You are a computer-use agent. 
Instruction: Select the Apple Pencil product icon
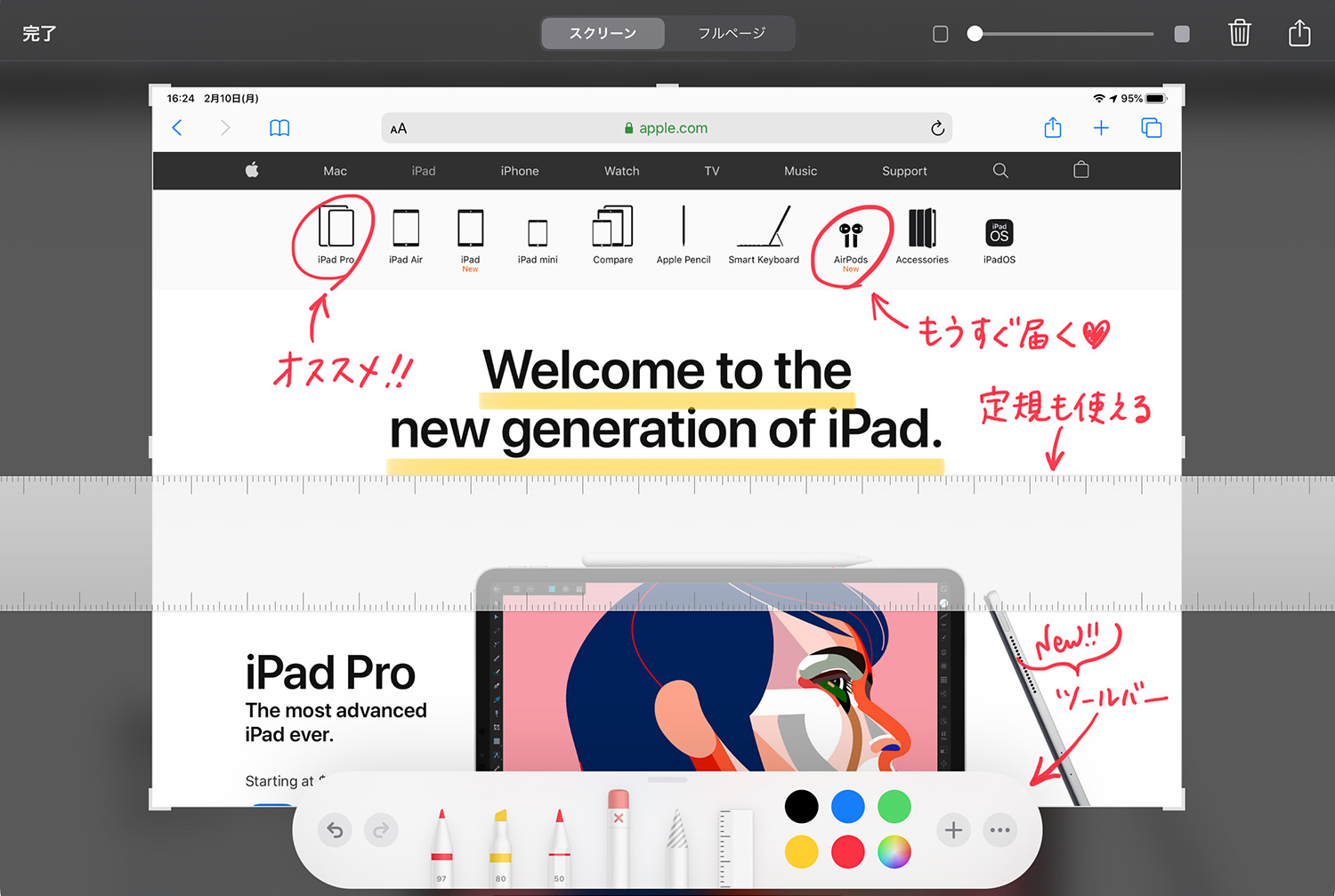pyautogui.click(x=684, y=235)
